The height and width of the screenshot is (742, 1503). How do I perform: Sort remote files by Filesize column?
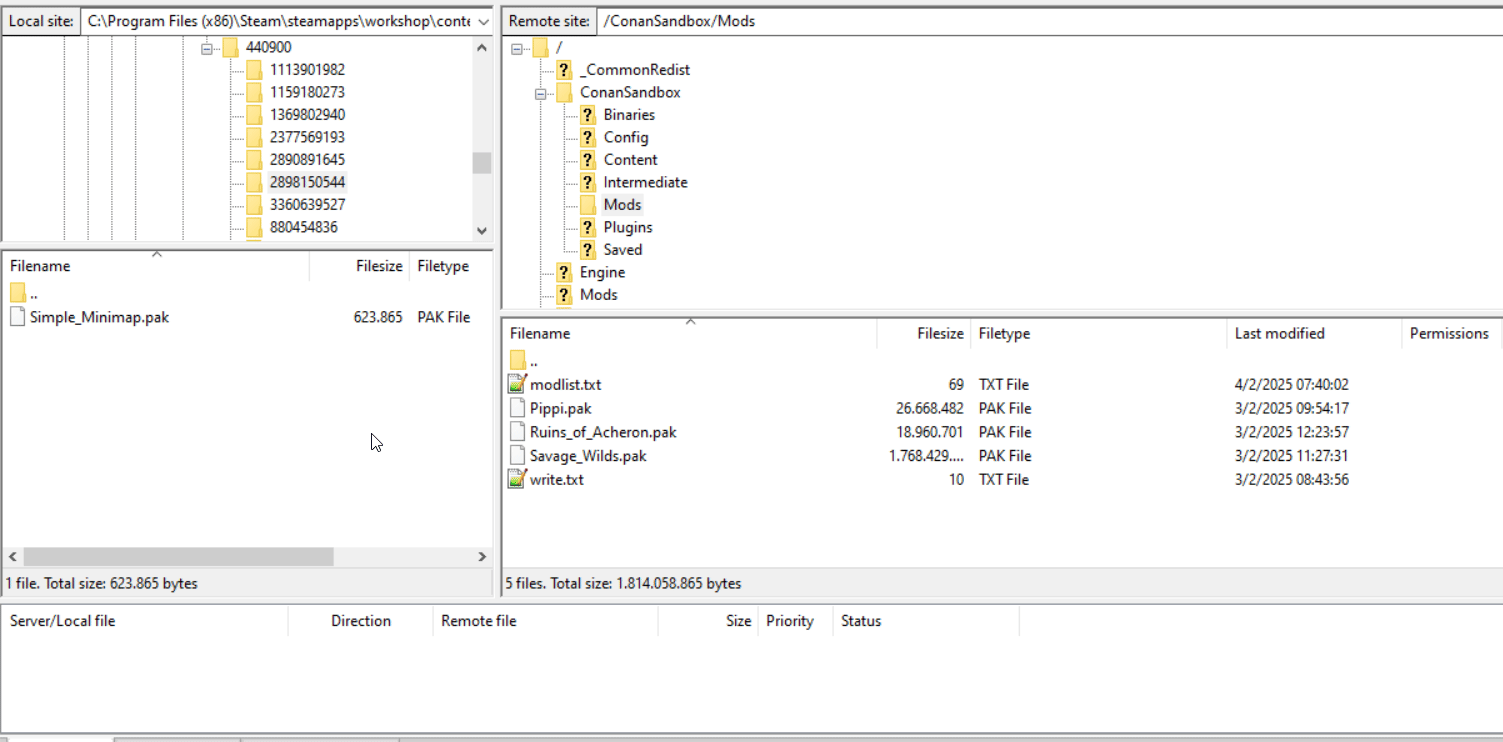click(940, 334)
